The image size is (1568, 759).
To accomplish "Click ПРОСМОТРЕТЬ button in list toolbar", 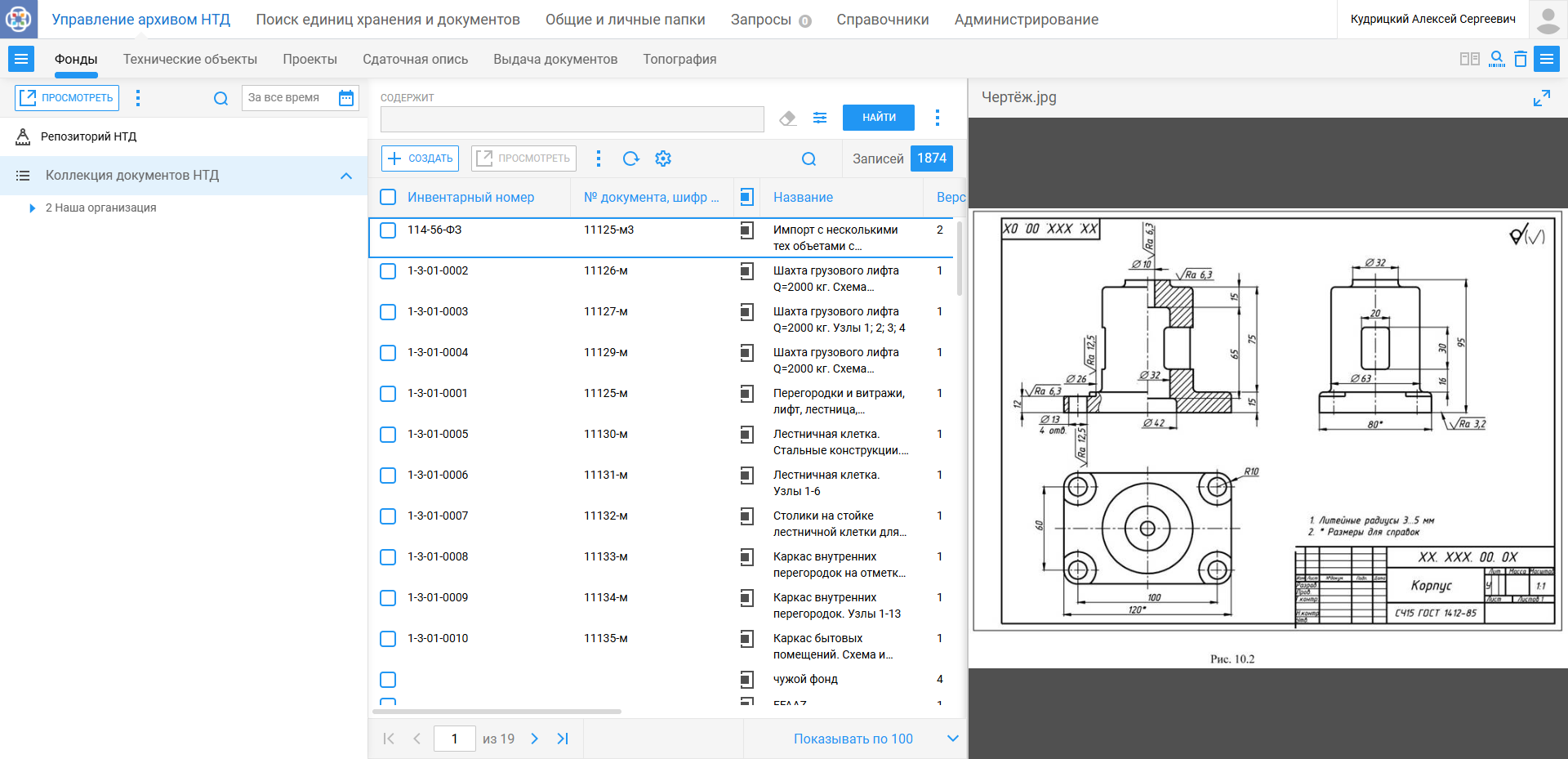I will pos(523,158).
